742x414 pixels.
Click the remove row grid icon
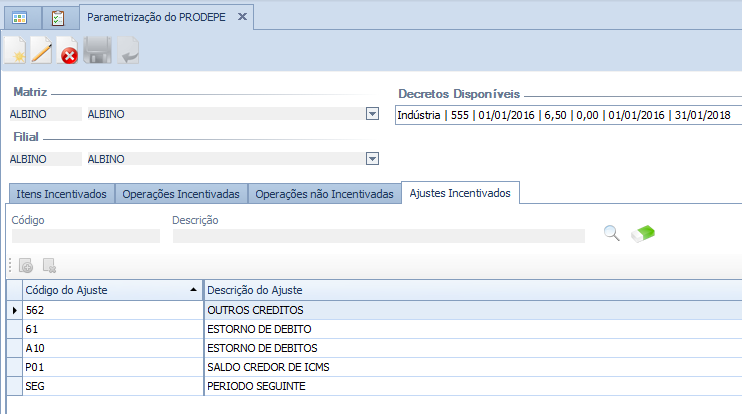pyautogui.click(x=49, y=266)
